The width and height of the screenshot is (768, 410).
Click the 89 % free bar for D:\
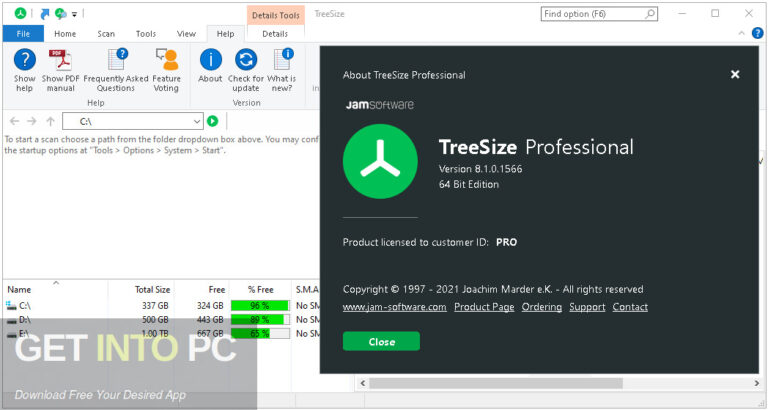[x=260, y=320]
